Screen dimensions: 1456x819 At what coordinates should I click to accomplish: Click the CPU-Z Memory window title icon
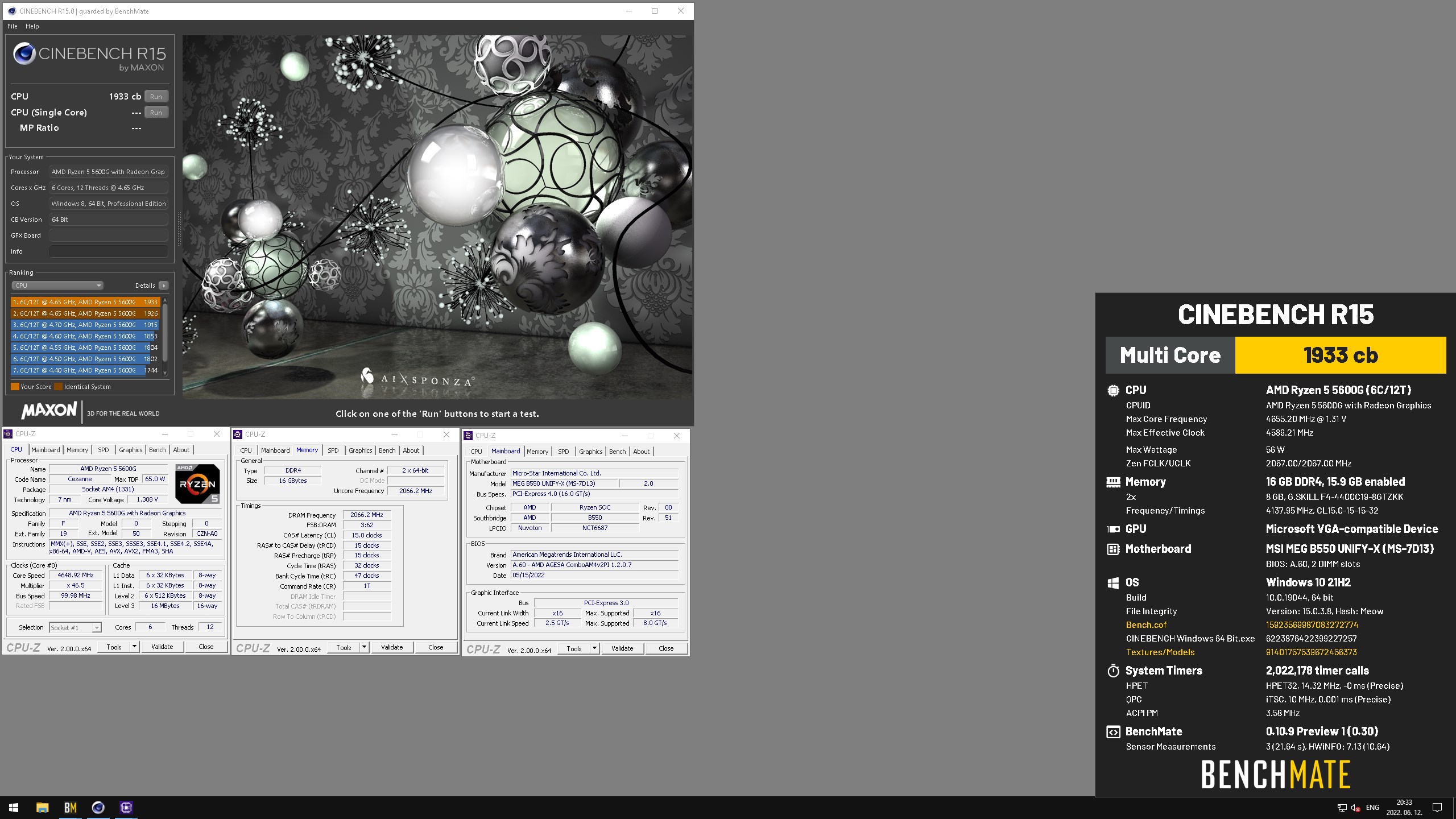coord(238,434)
